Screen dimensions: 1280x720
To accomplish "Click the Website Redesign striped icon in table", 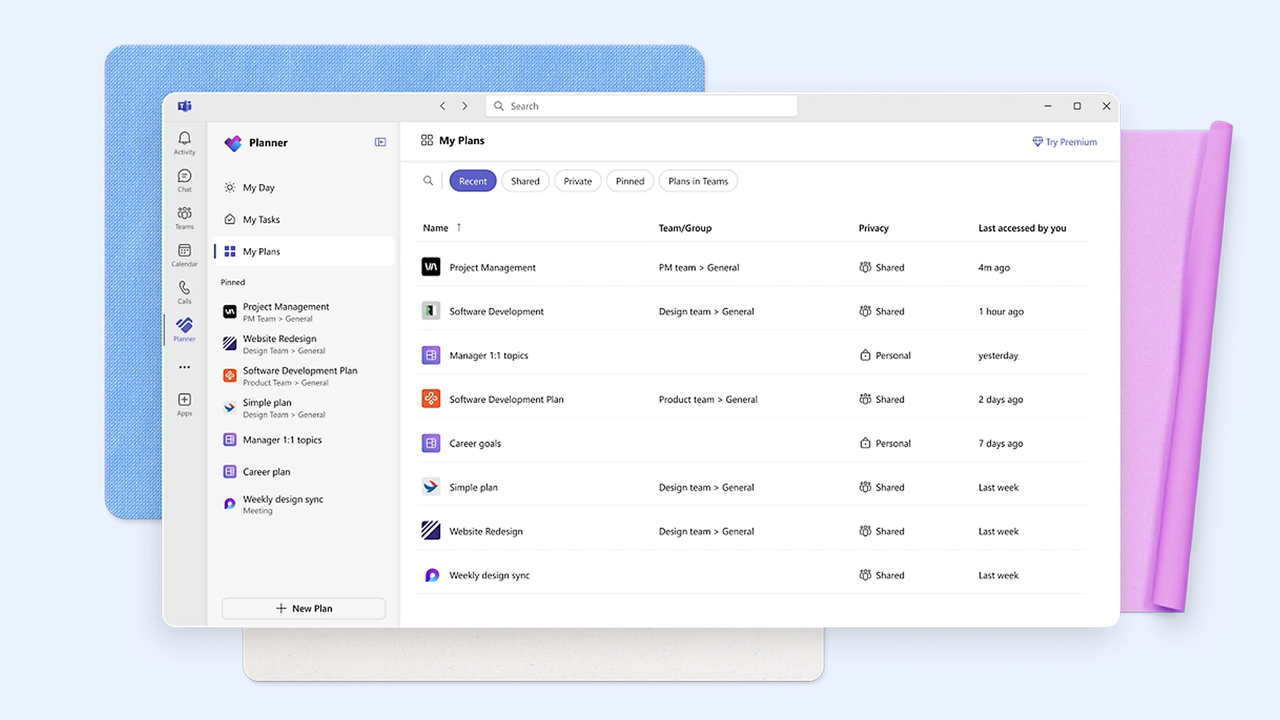I will [x=431, y=531].
